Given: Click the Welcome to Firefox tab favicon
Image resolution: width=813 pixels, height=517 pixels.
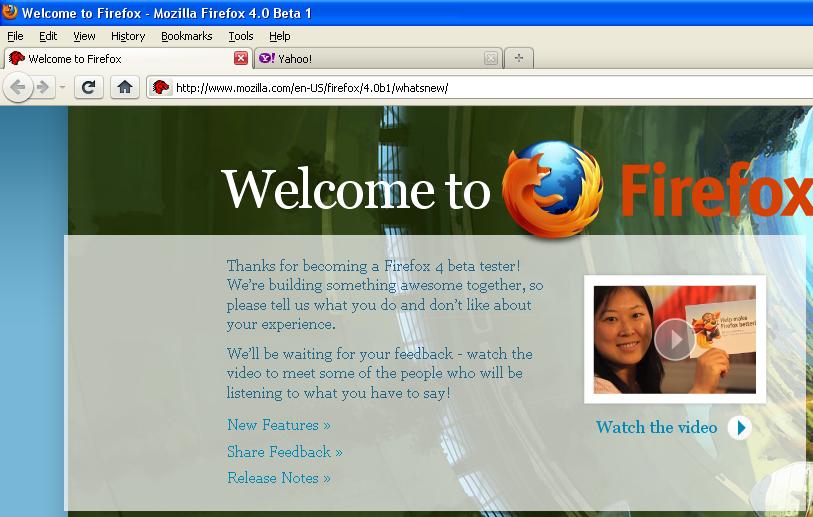Looking at the screenshot, I should pos(17,58).
